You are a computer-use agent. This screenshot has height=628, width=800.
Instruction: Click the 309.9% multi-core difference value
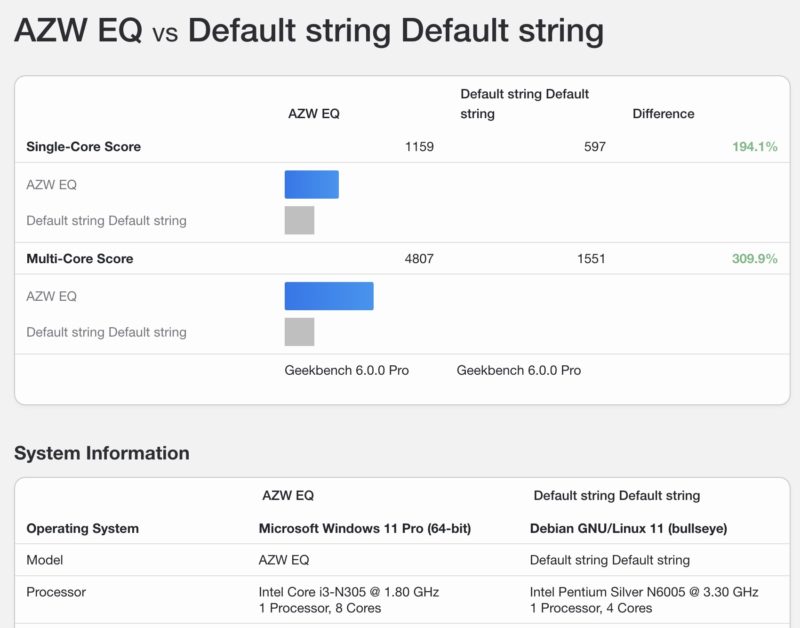(754, 259)
